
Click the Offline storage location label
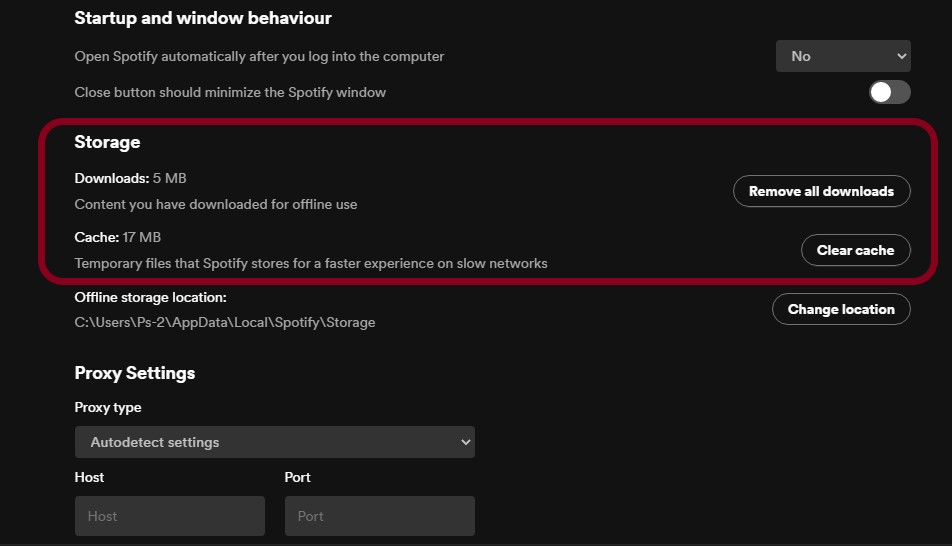(x=150, y=297)
